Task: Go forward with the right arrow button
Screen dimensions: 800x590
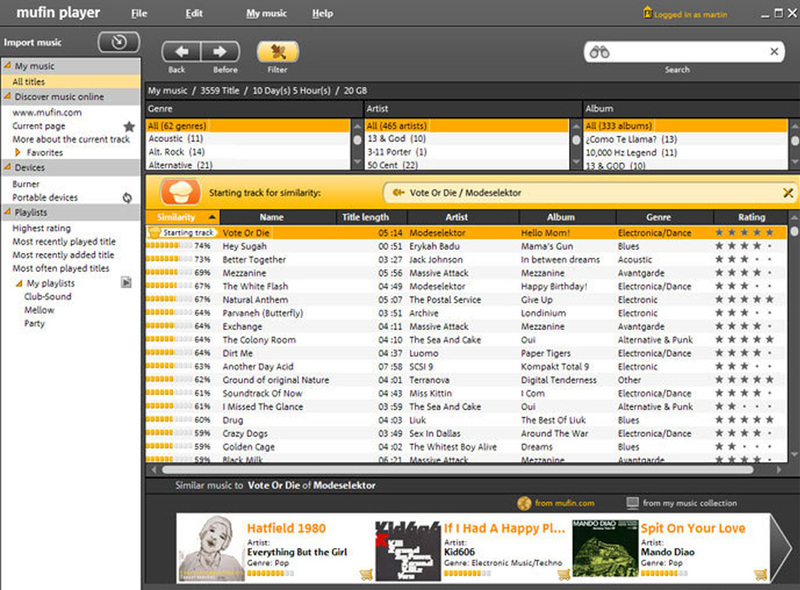Action: pos(220,52)
